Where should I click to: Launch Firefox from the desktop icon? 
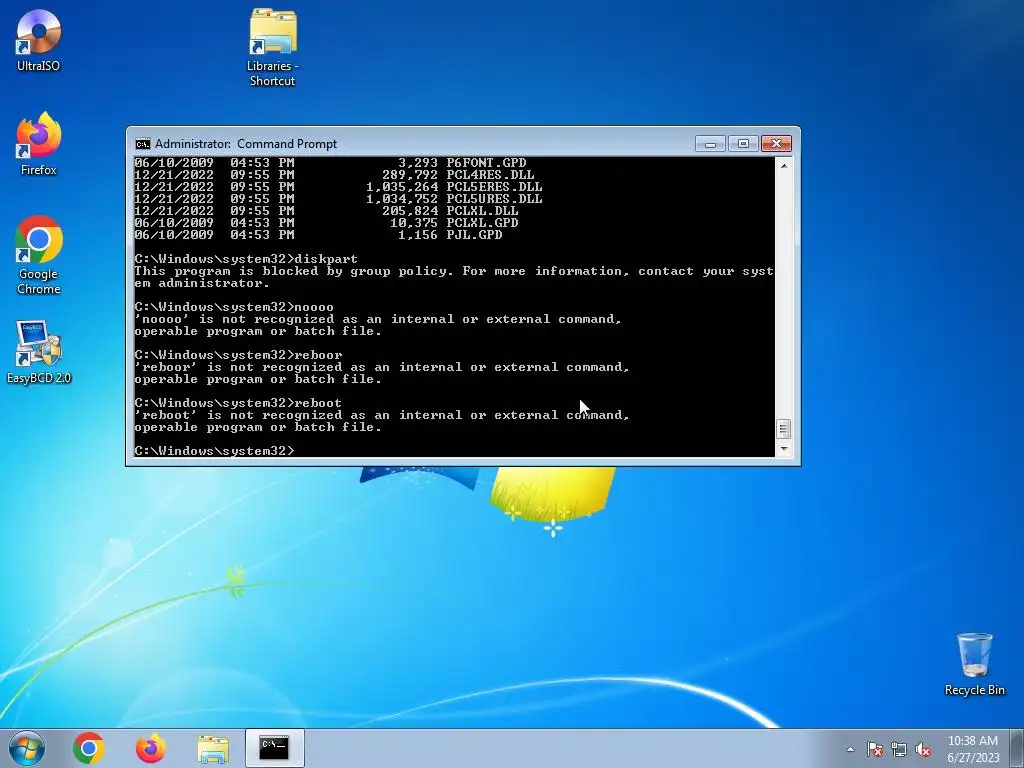pyautogui.click(x=39, y=144)
